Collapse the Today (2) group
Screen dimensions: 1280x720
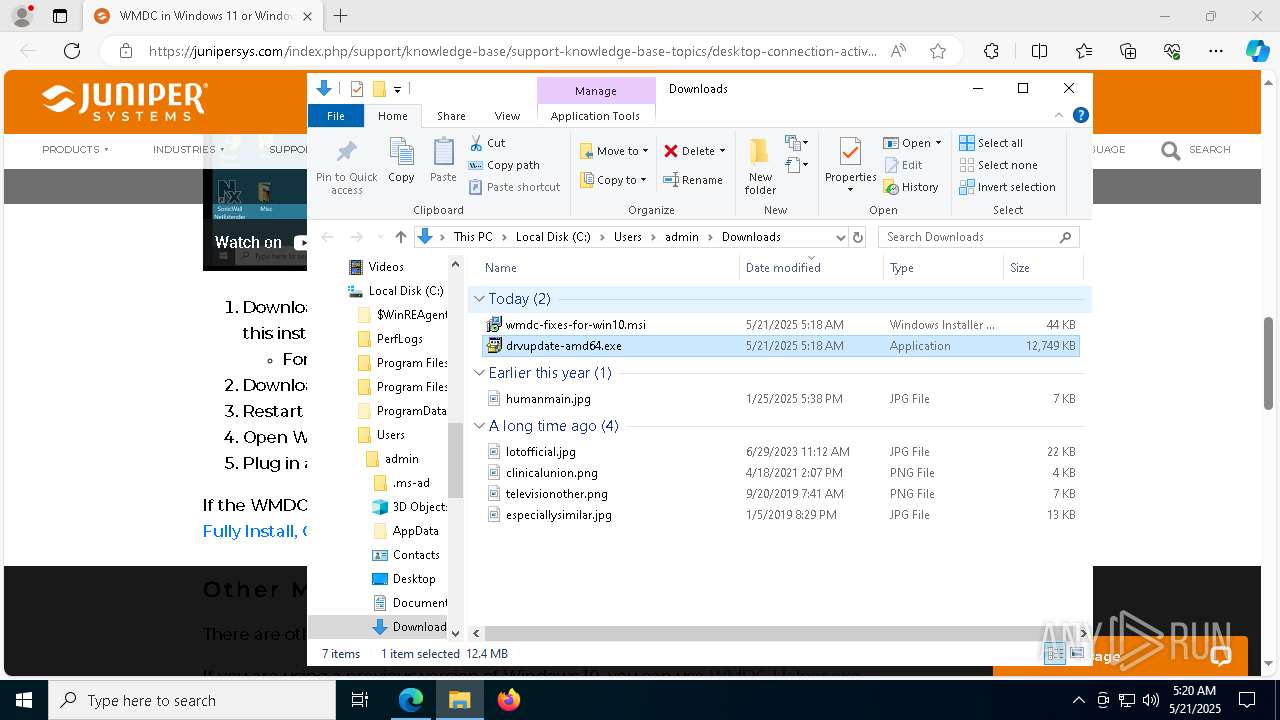(480, 299)
